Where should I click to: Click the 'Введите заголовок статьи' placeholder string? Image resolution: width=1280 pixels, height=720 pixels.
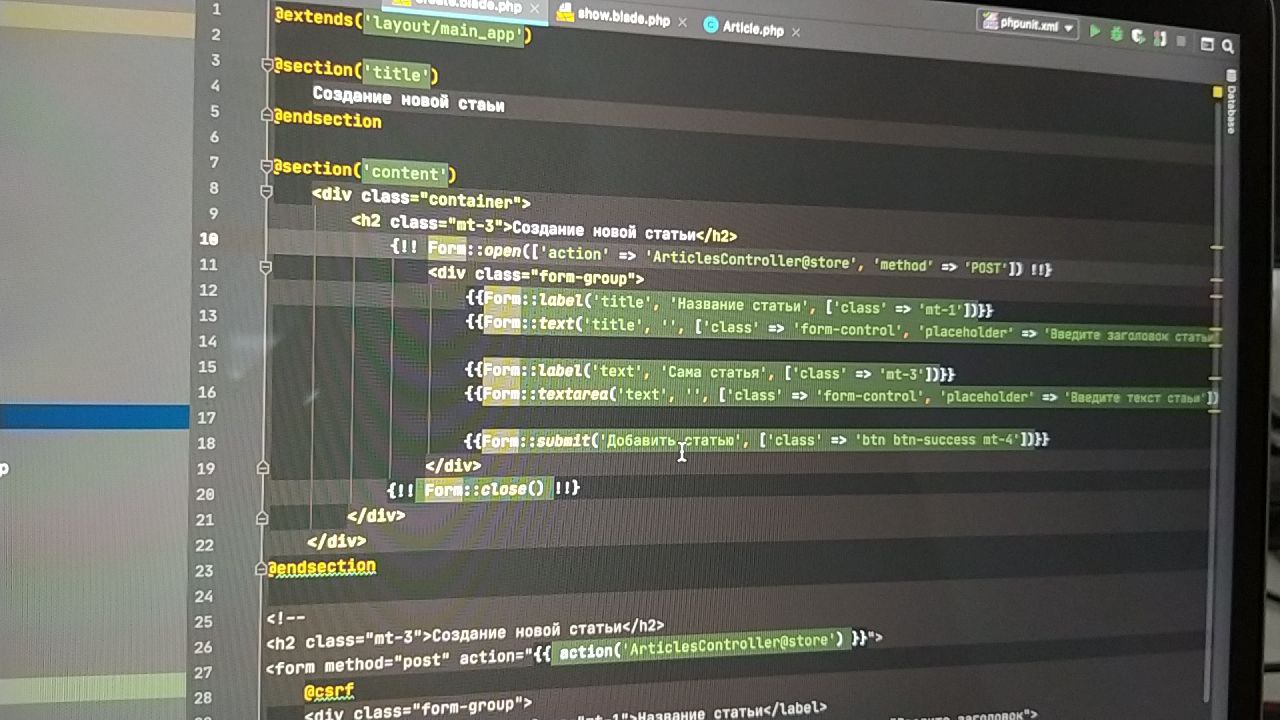pos(1131,336)
